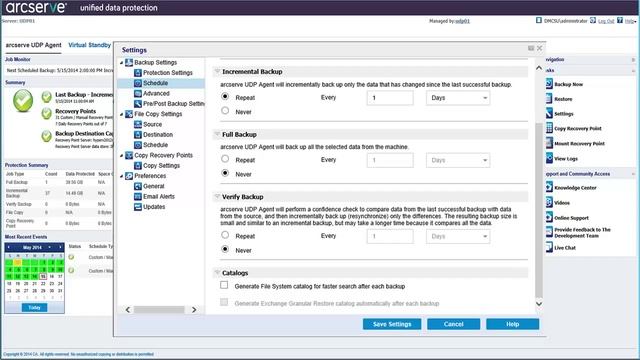
Task: Click the Protection Settings tree icon
Action: 138,73
